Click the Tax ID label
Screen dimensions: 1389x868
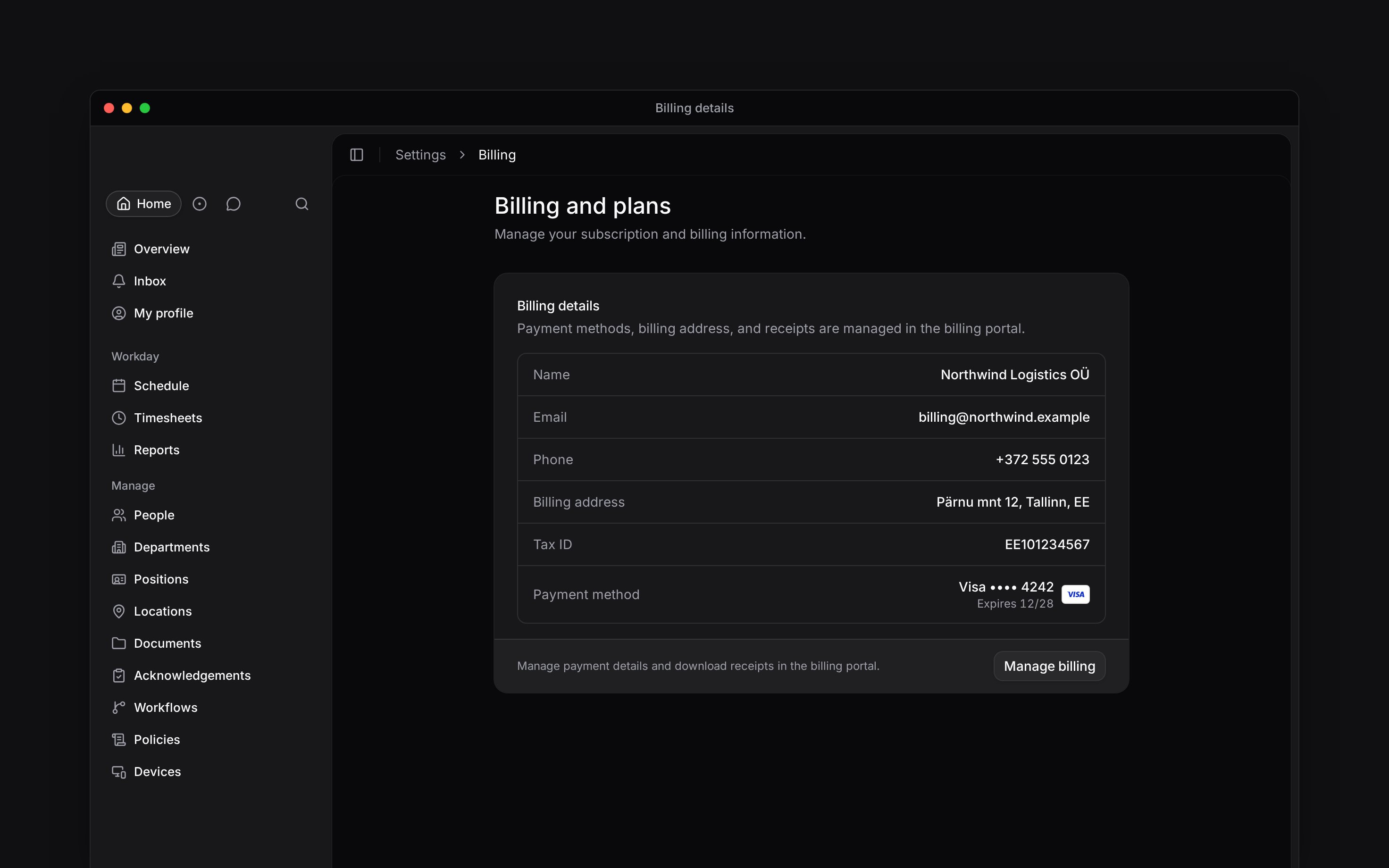point(552,545)
